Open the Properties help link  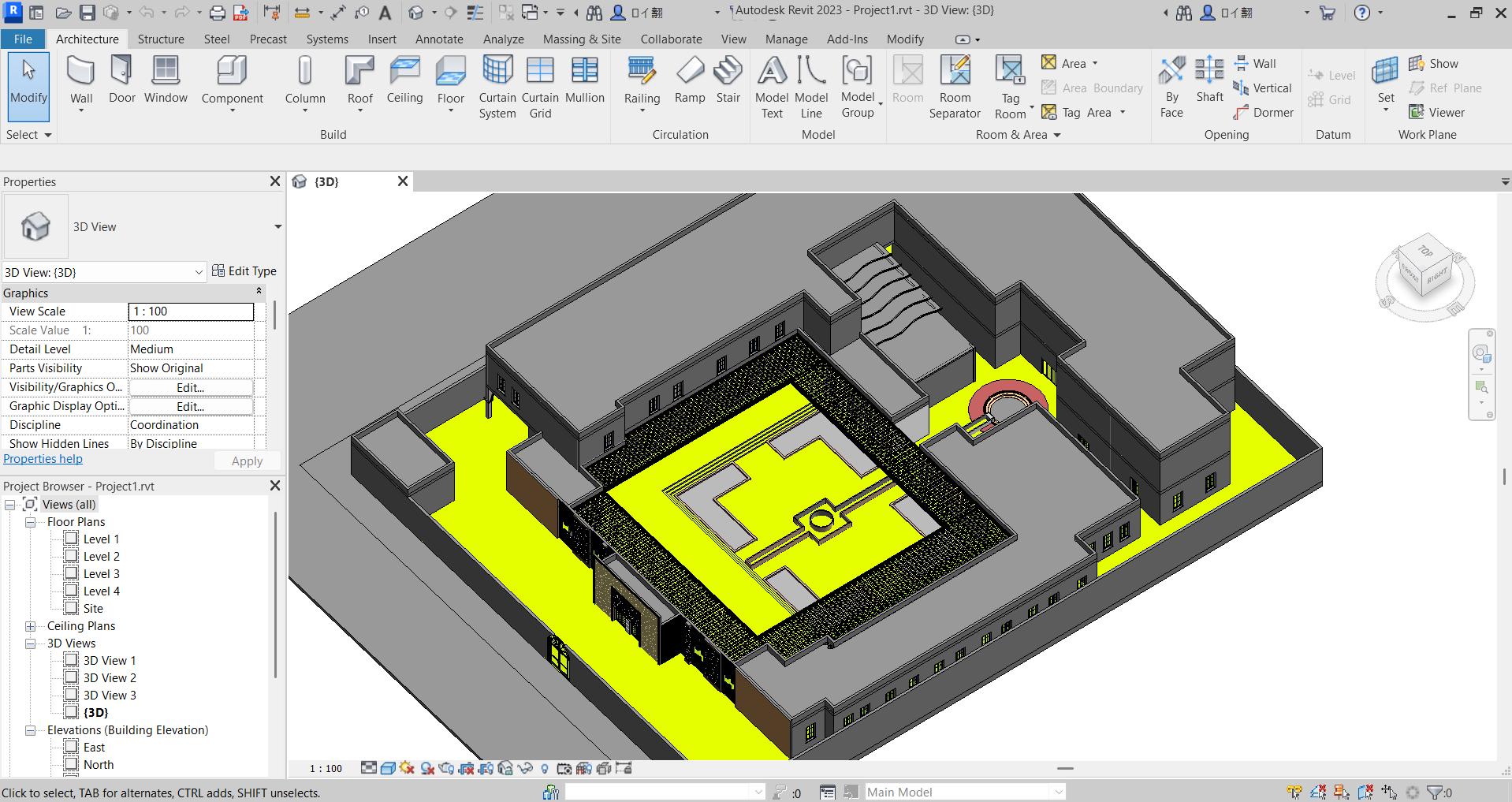(x=43, y=459)
